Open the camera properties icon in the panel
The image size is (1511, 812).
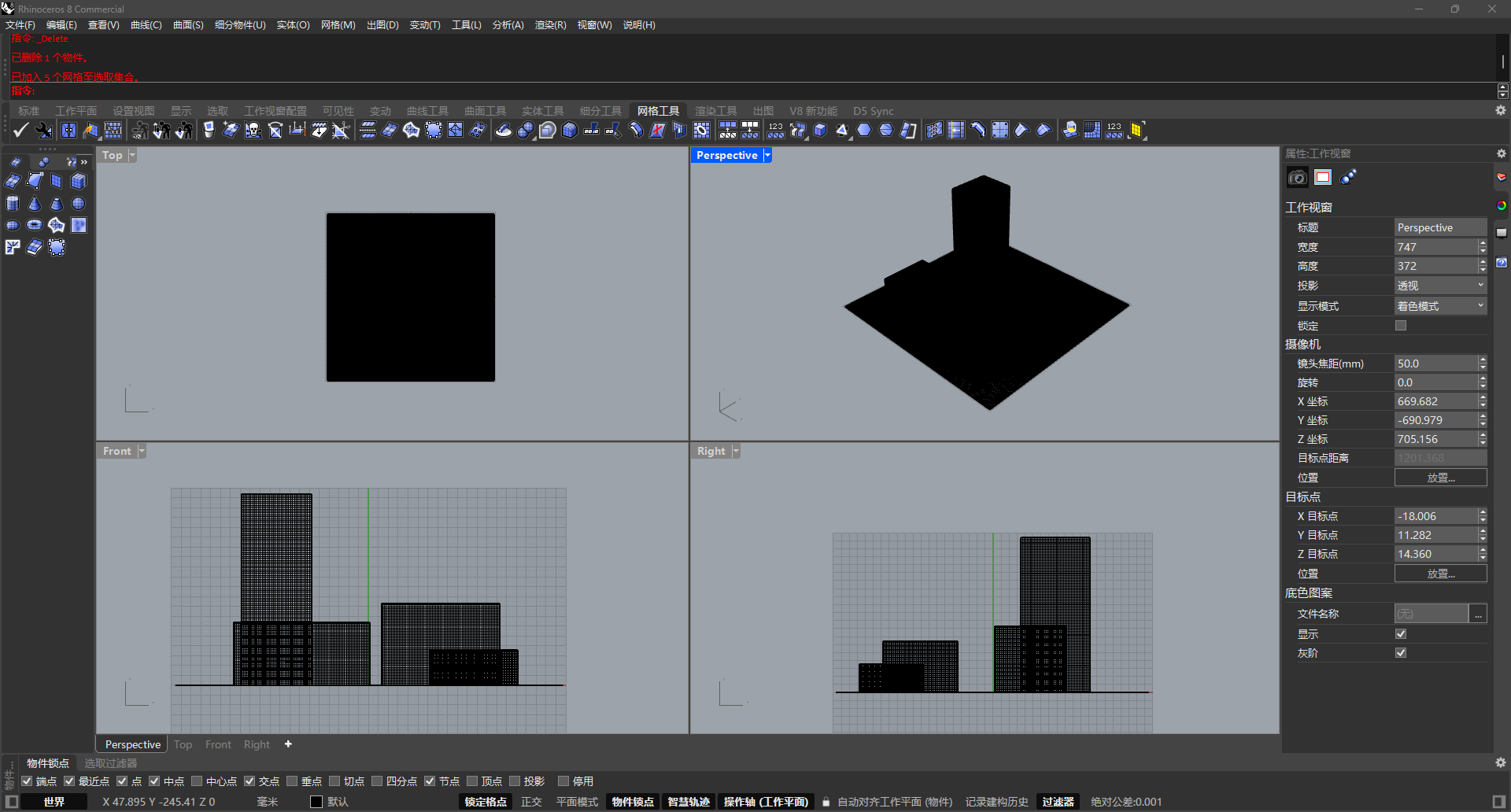(x=1297, y=177)
